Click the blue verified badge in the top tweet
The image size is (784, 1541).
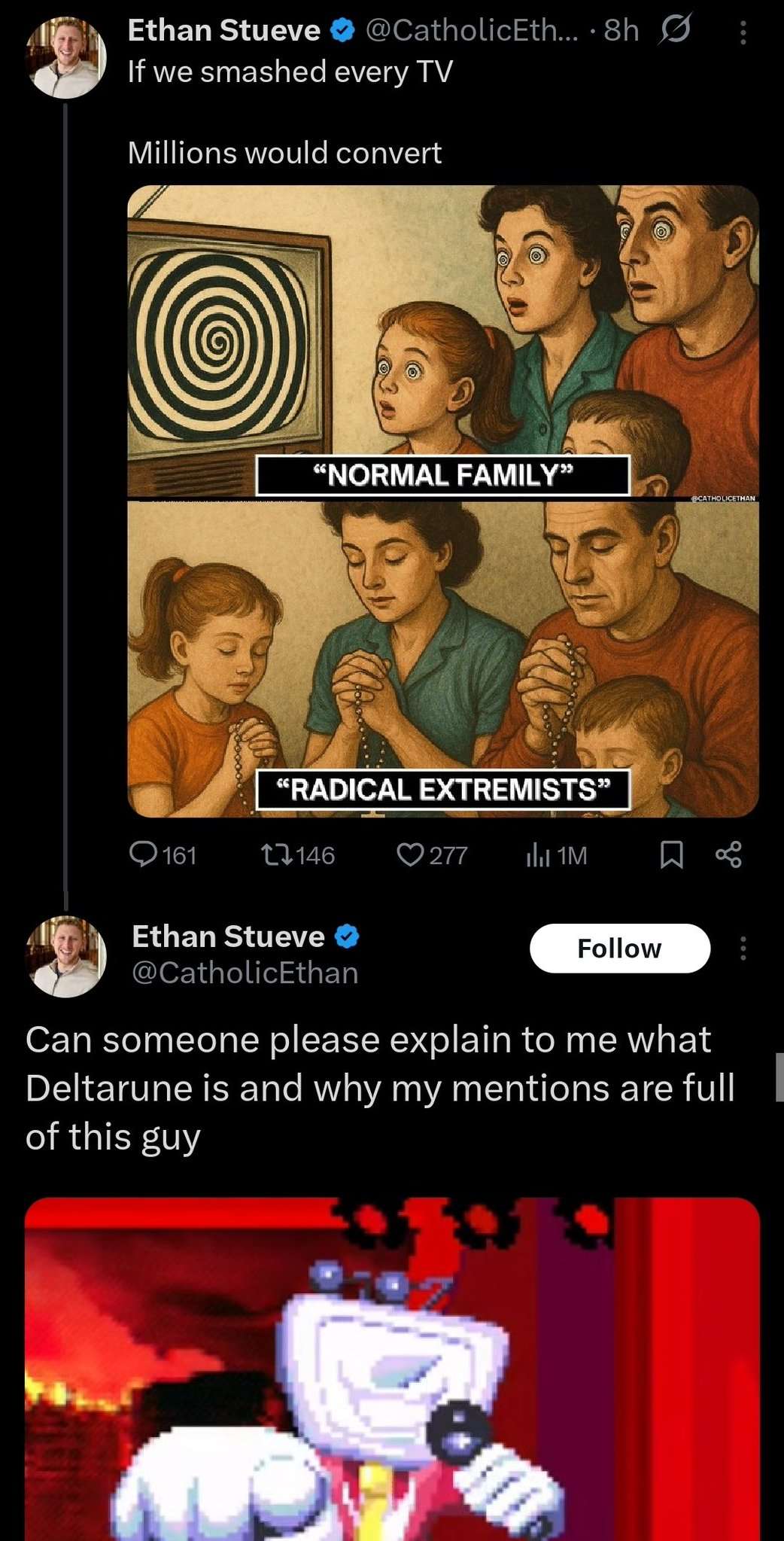[344, 31]
